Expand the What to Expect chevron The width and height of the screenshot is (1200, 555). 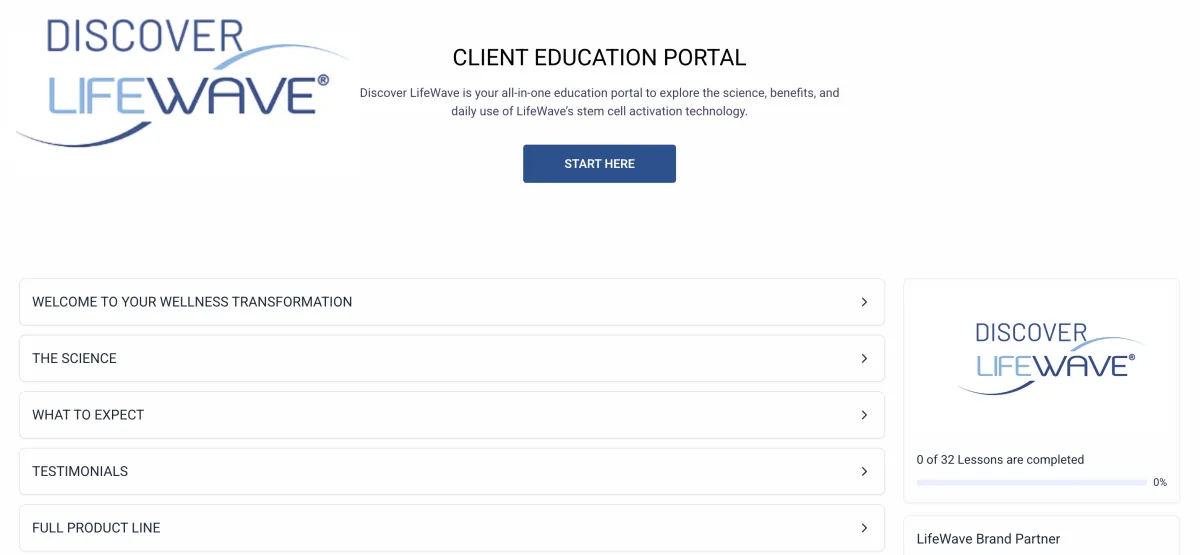pos(864,415)
